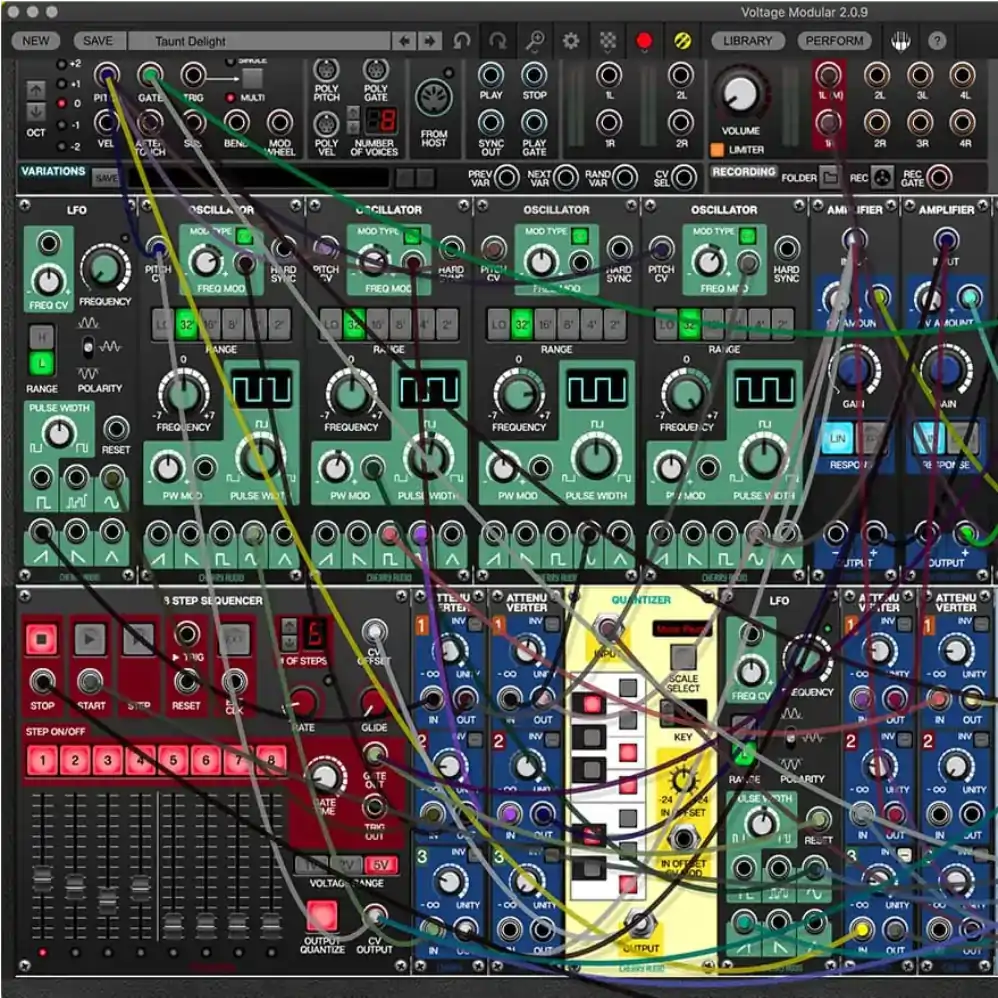Click the yellow striped cable color icon
The height and width of the screenshot is (998, 998).
682,41
